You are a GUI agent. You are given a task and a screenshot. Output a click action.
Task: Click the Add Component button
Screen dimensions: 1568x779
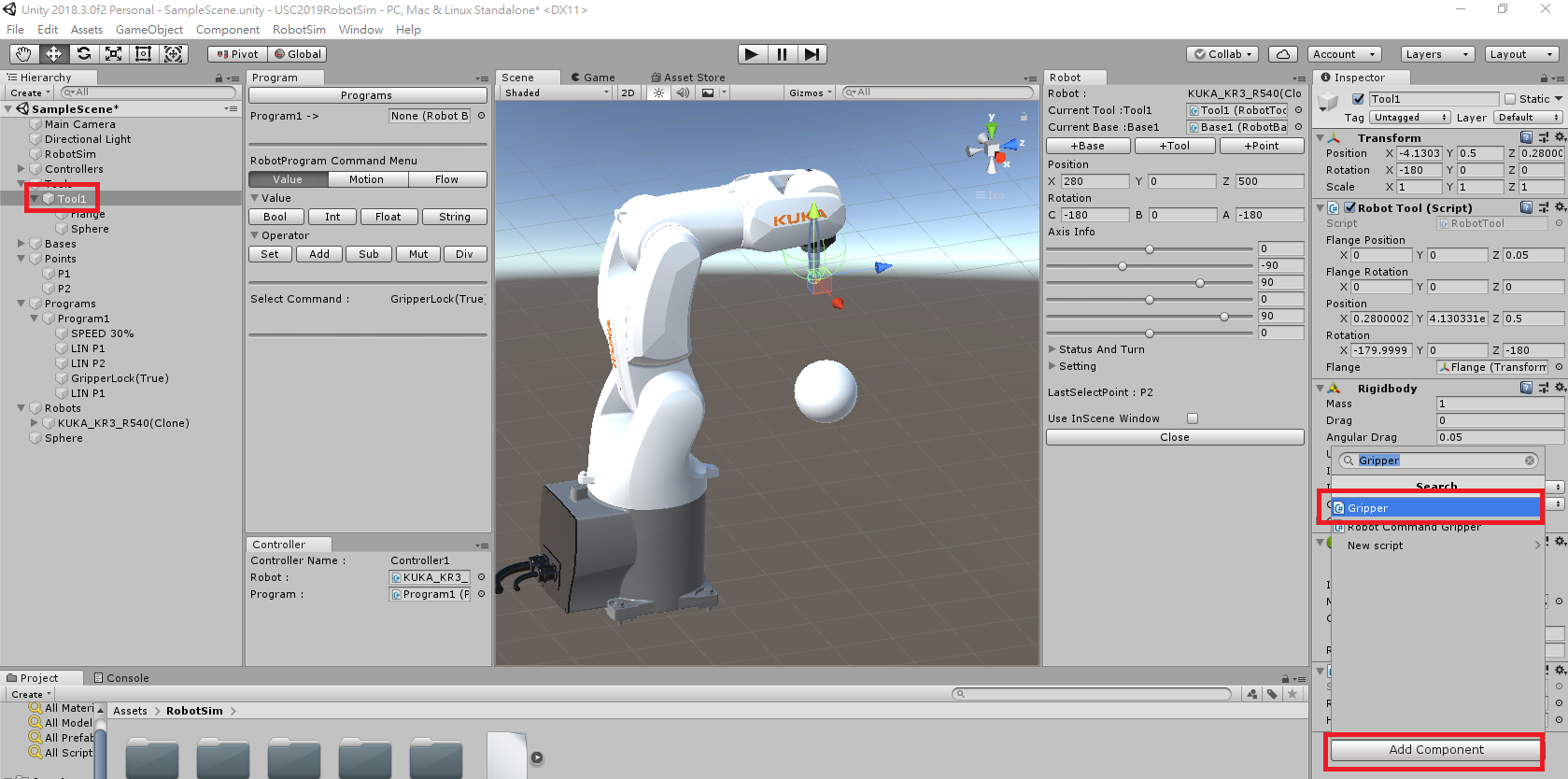tap(1435, 750)
